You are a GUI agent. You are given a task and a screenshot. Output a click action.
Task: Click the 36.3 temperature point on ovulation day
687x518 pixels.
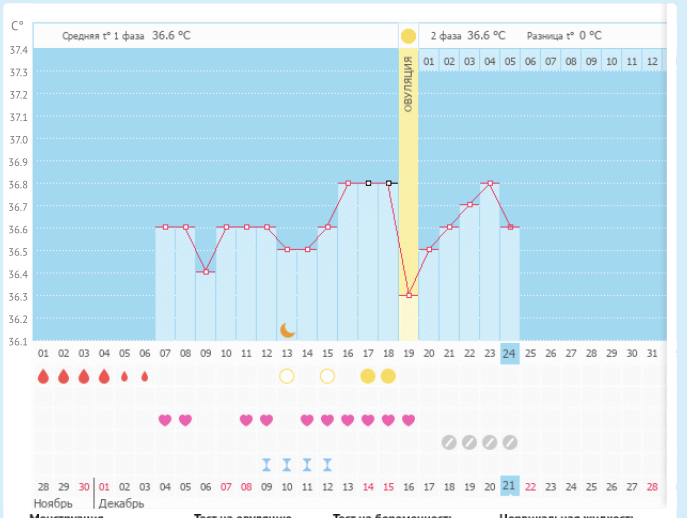(x=408, y=295)
